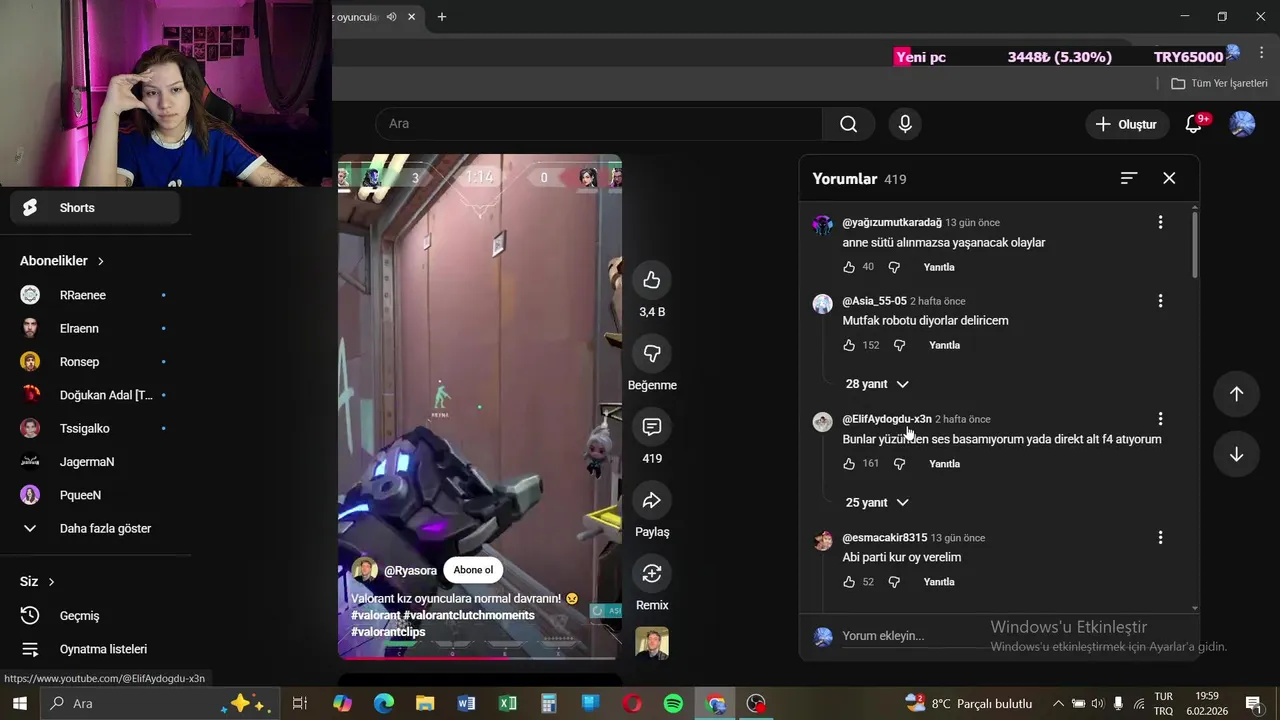
Task: Close the Yorumlar comments panel
Action: point(1169,178)
